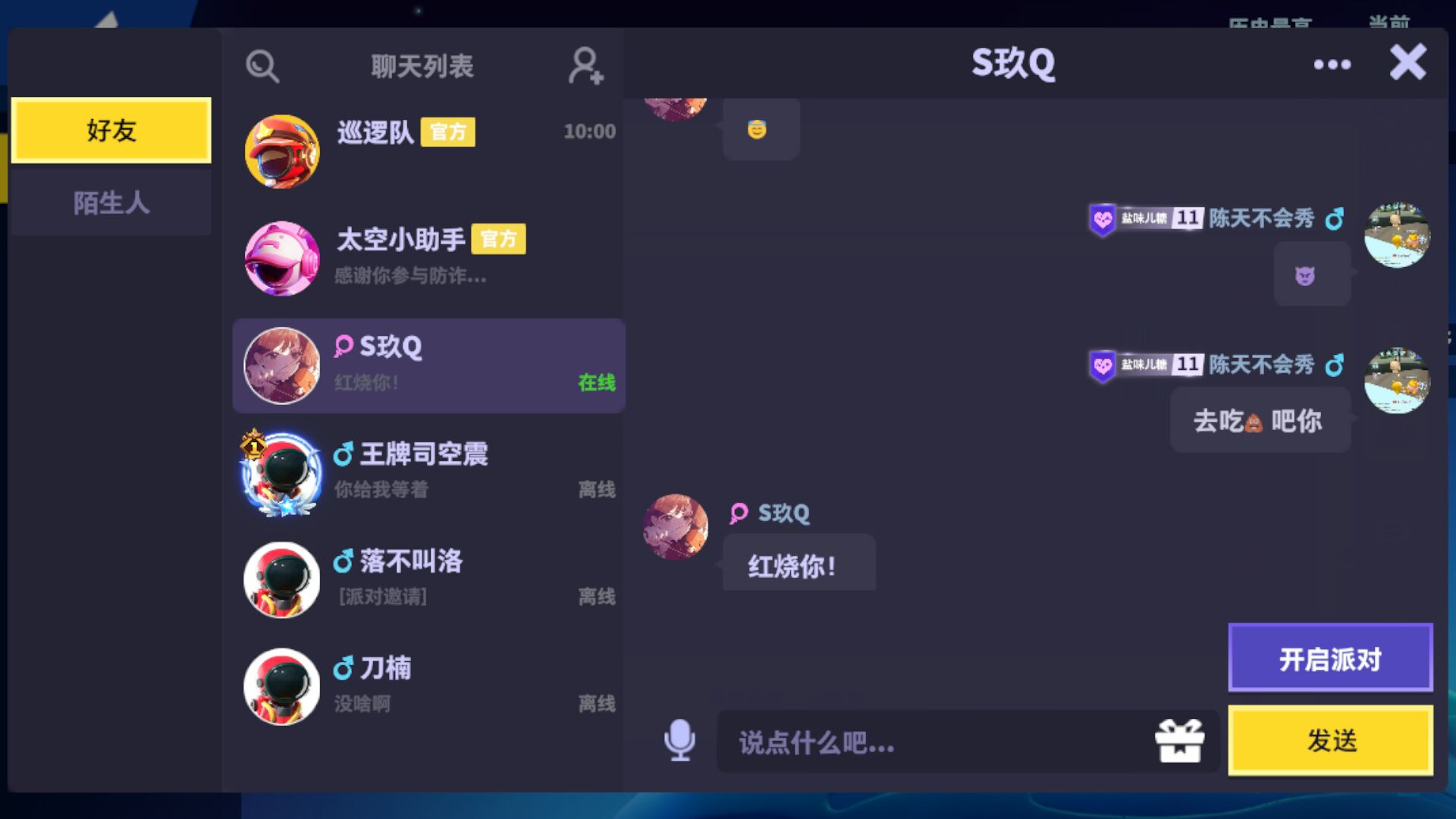
Task: Click 太空小助手 pink helmet avatar
Action: coord(282,259)
